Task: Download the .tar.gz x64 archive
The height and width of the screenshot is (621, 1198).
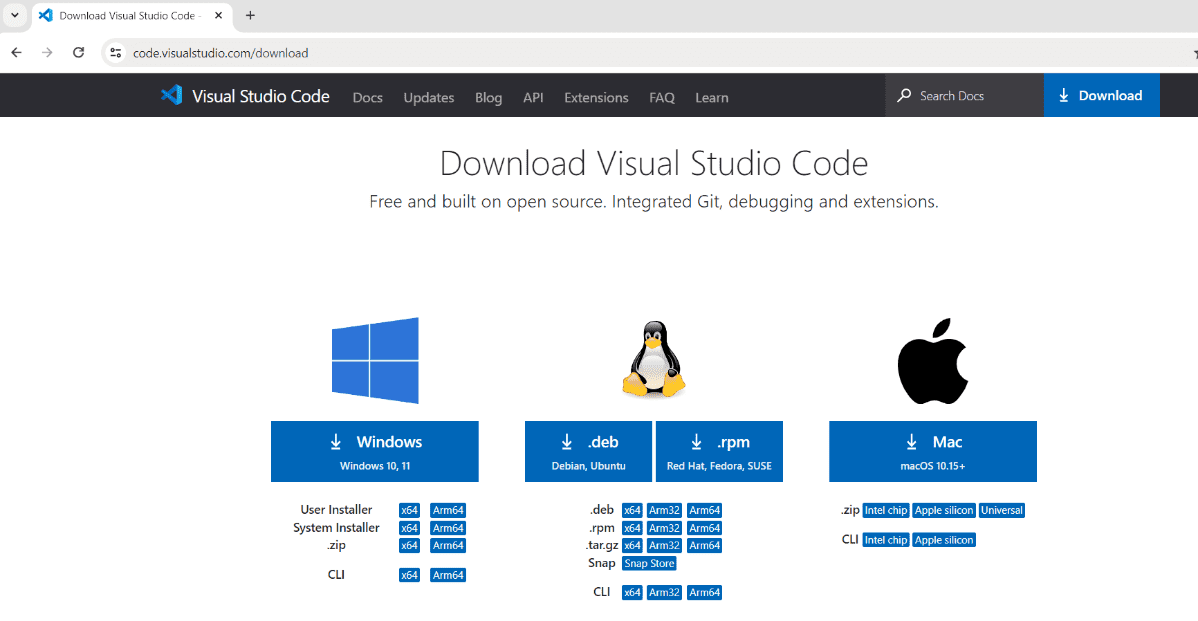Action: click(632, 545)
